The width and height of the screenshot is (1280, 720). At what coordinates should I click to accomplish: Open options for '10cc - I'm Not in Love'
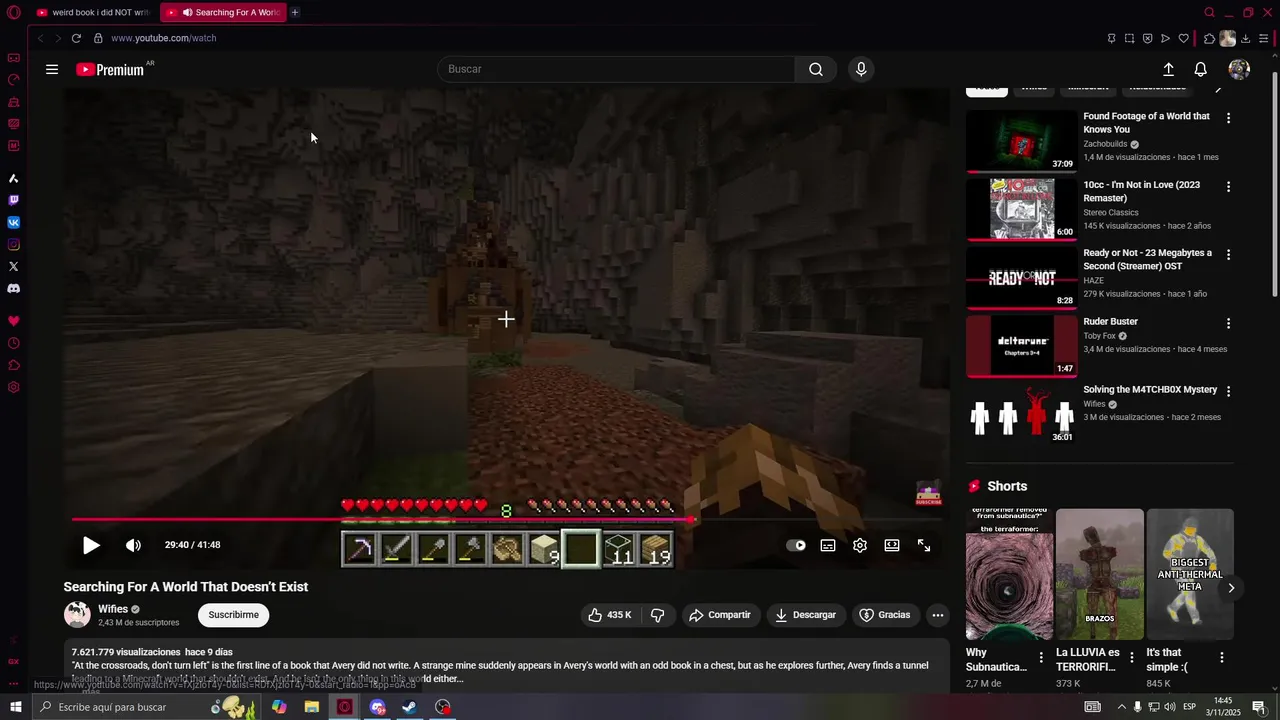pyautogui.click(x=1228, y=187)
